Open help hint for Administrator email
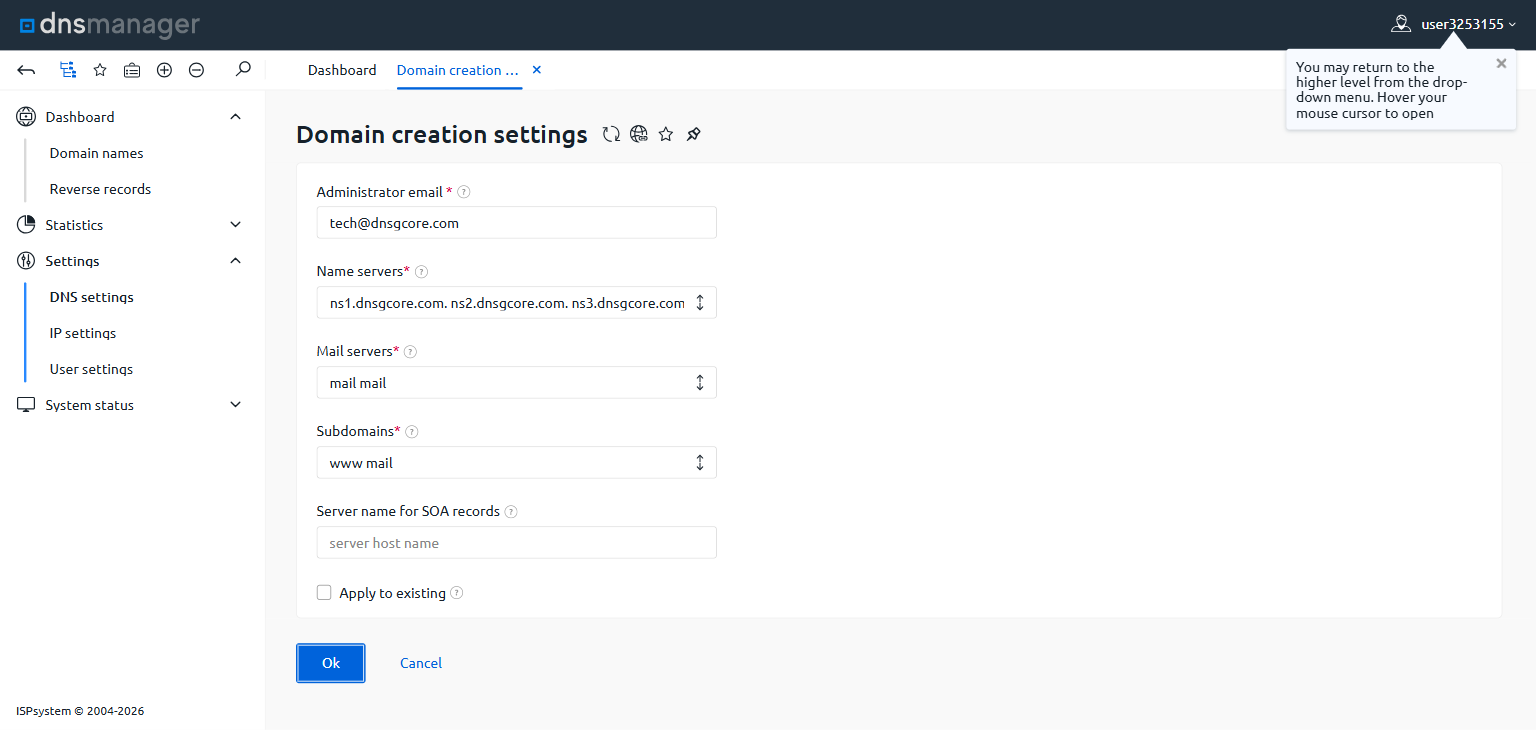The width and height of the screenshot is (1536, 730). coord(464,192)
